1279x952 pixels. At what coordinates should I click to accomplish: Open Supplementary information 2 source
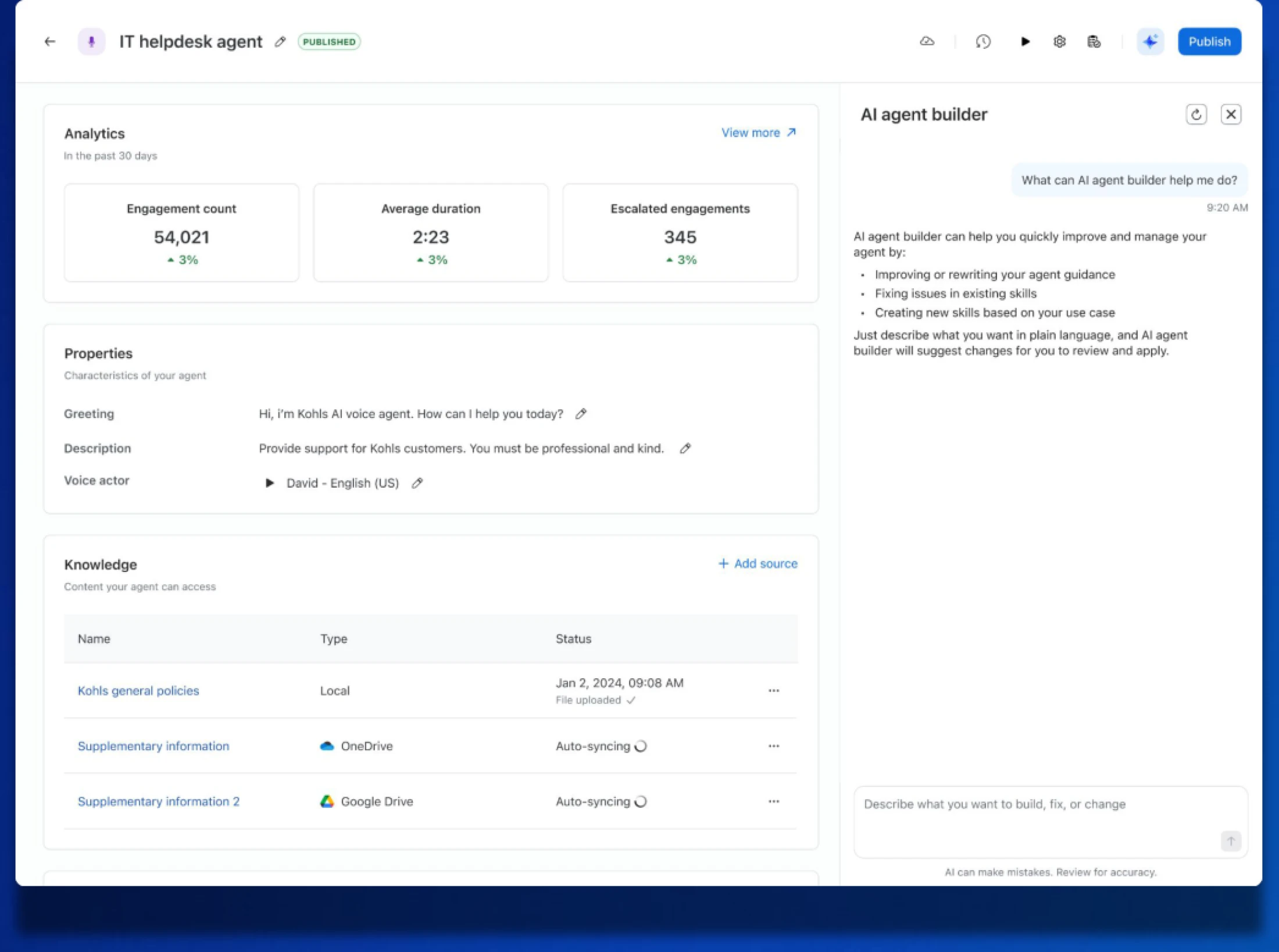[x=159, y=801]
